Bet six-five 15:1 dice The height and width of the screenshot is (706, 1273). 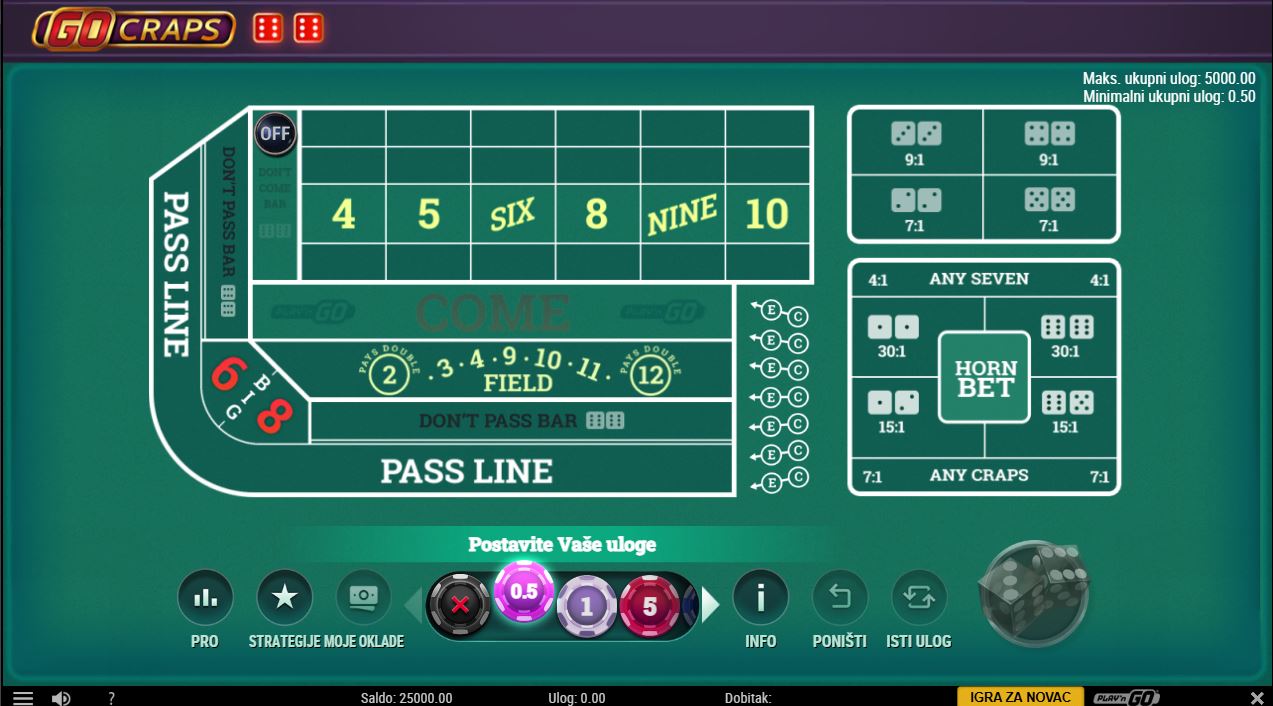click(1067, 412)
